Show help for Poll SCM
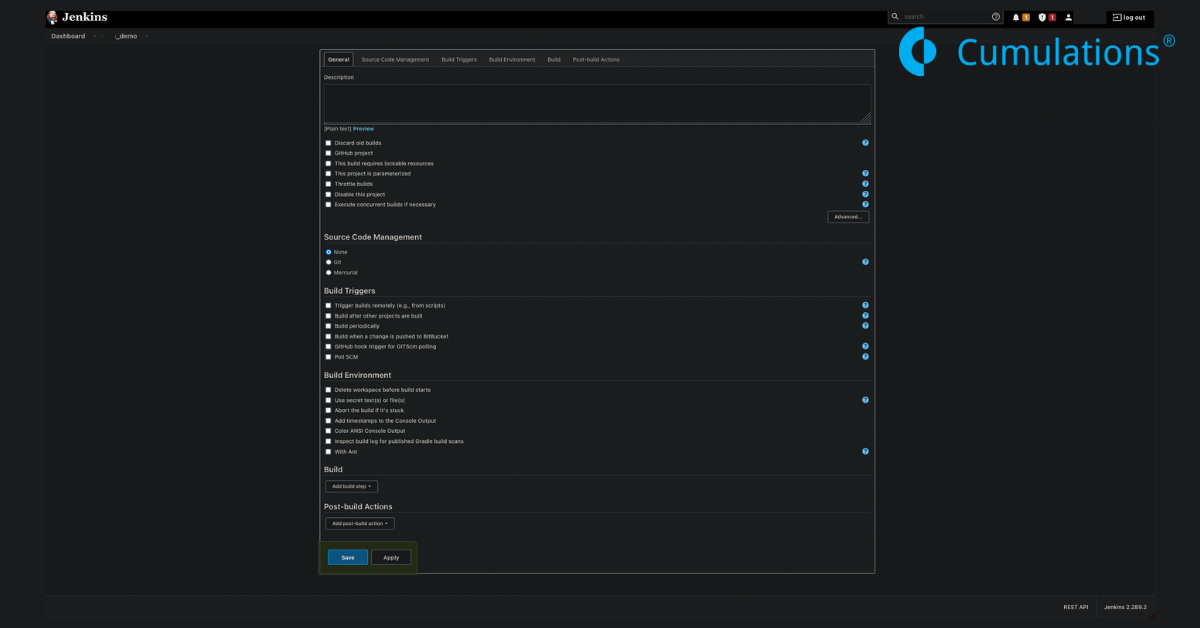The height and width of the screenshot is (628, 1200). (865, 357)
